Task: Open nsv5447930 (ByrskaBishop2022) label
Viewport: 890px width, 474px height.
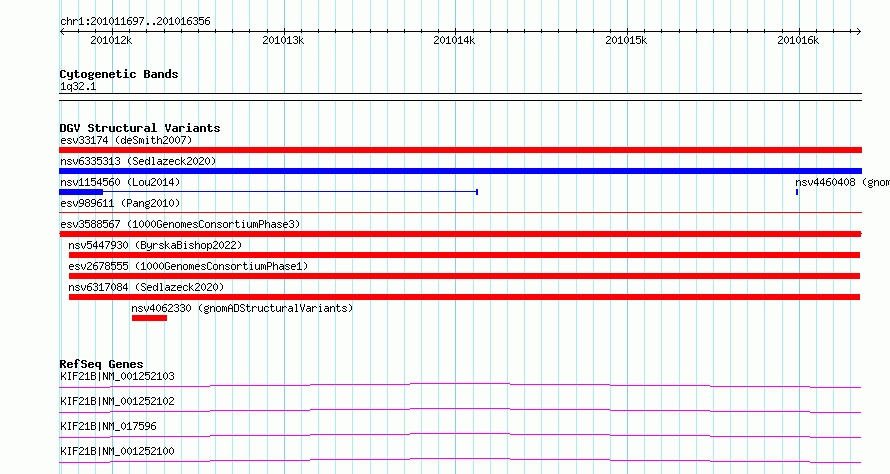Action: [155, 245]
